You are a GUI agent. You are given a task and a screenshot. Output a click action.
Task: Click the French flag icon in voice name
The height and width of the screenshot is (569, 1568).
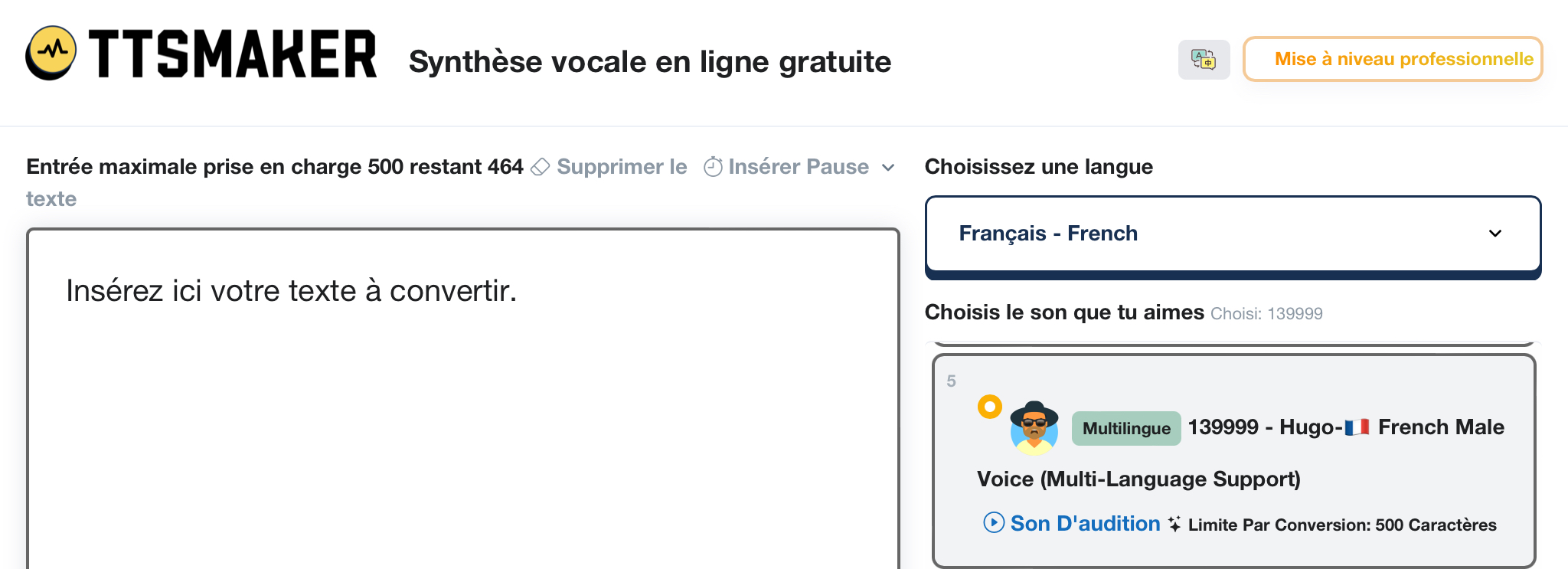point(1357,427)
